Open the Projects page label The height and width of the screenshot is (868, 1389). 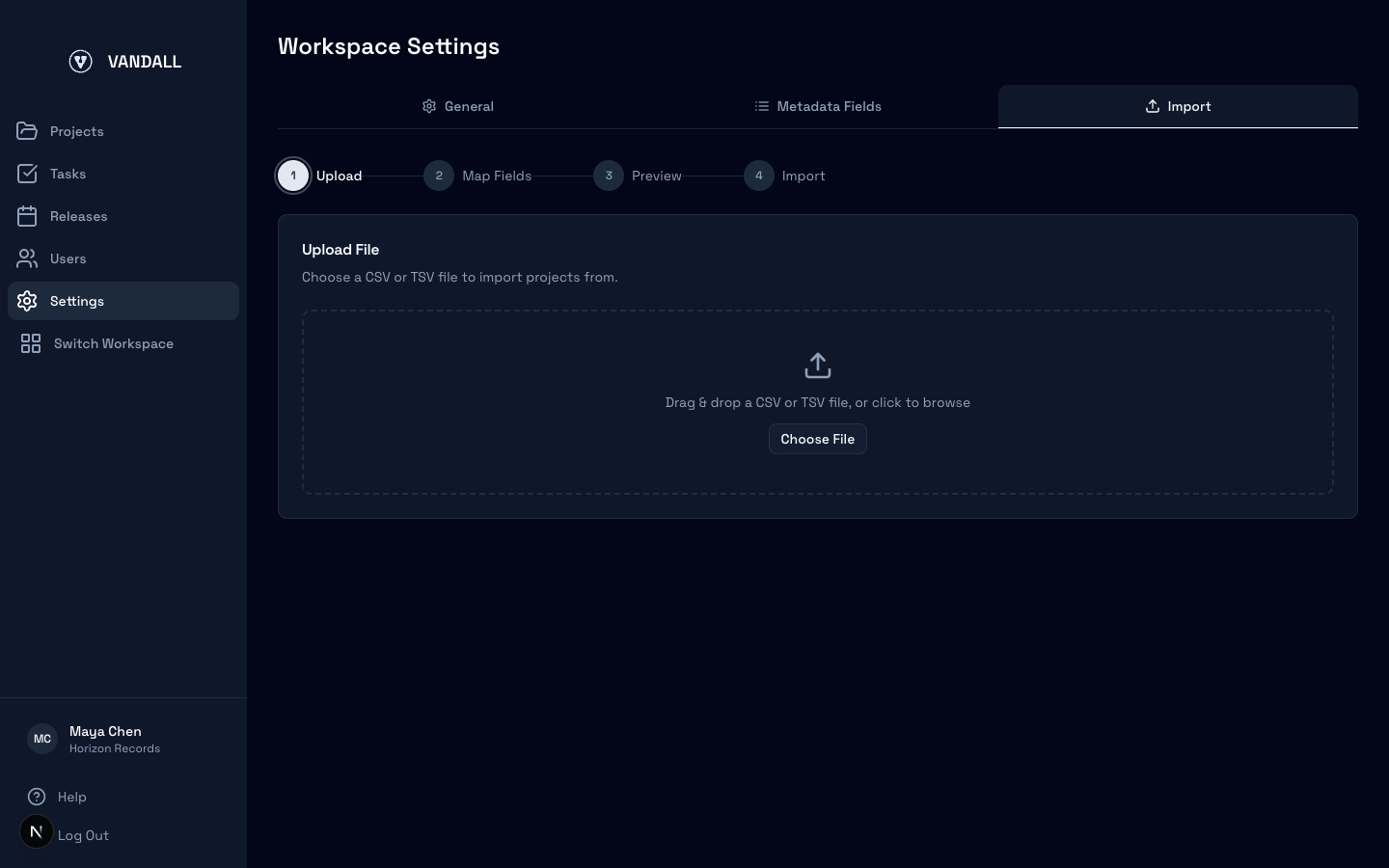pyautogui.click(x=77, y=131)
